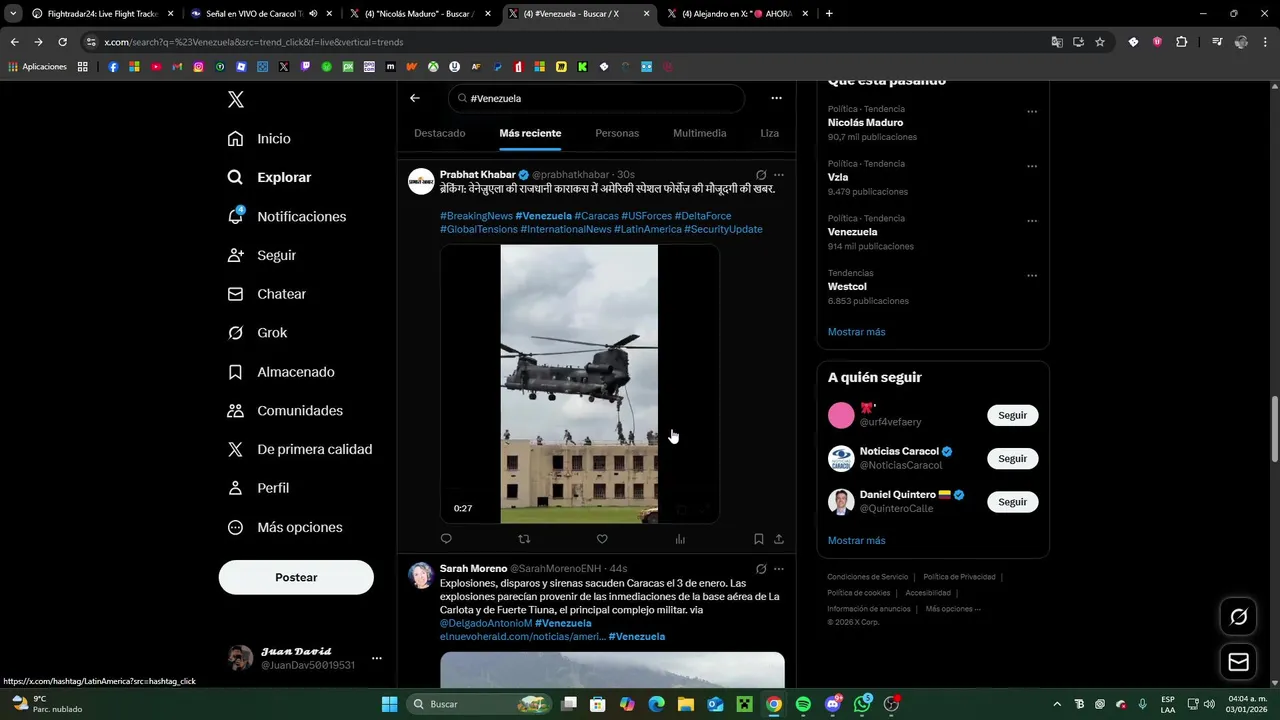Viewport: 1280px width, 720px height.
Task: Click the Postear button
Action: tap(296, 577)
